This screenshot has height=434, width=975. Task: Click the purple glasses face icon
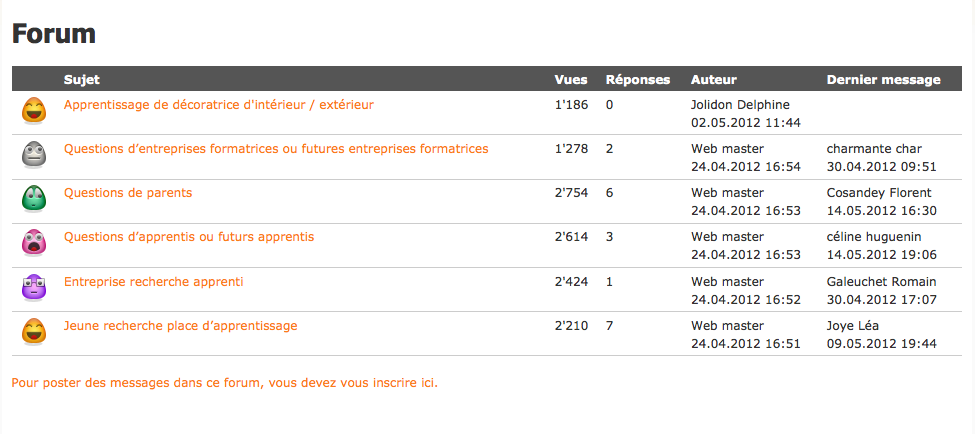[x=34, y=288]
